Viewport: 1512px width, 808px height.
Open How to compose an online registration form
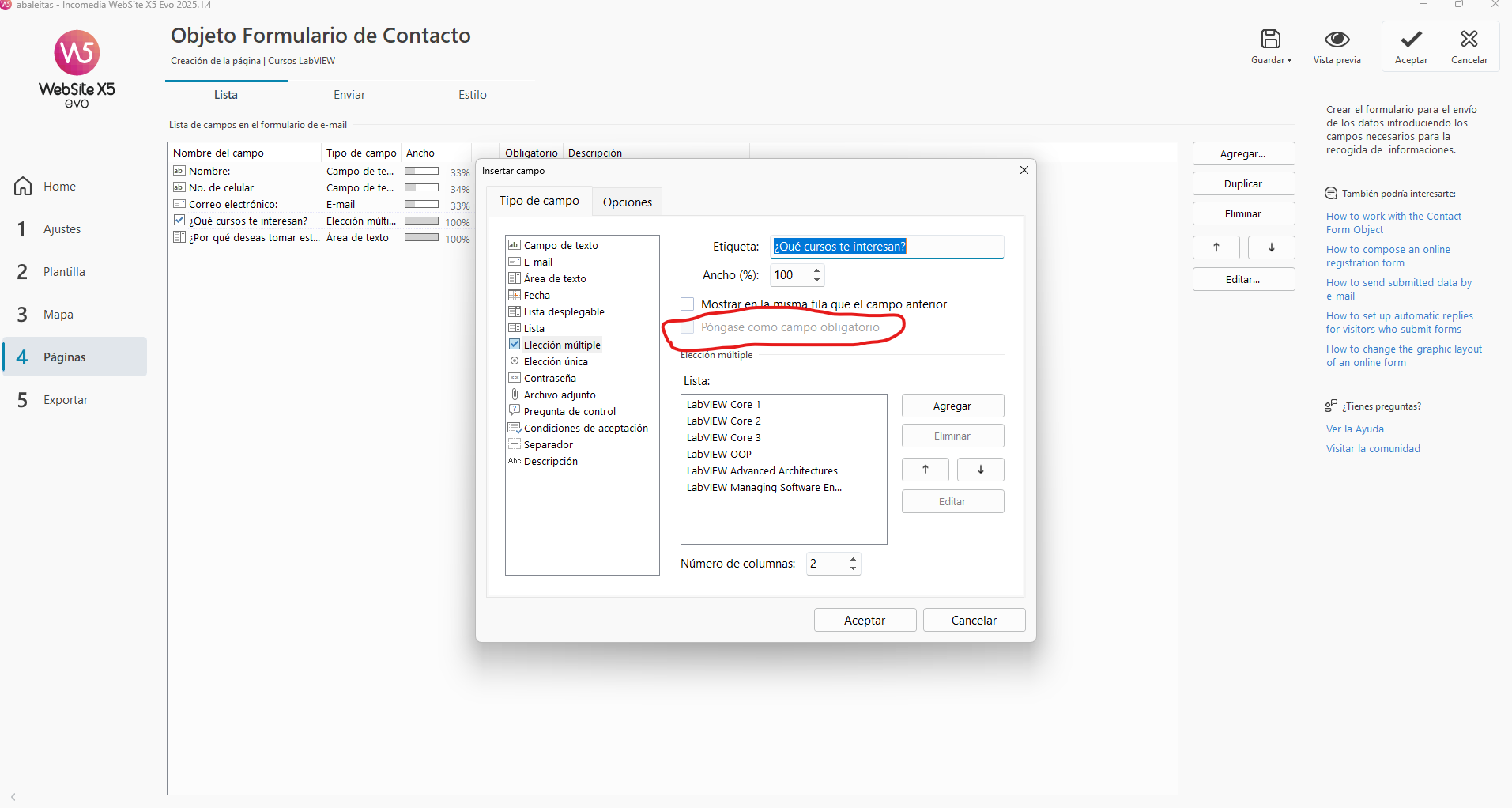point(1388,256)
